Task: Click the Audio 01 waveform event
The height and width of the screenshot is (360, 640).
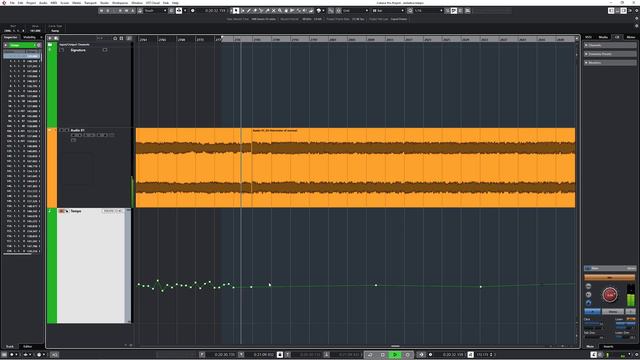Action: [355, 167]
